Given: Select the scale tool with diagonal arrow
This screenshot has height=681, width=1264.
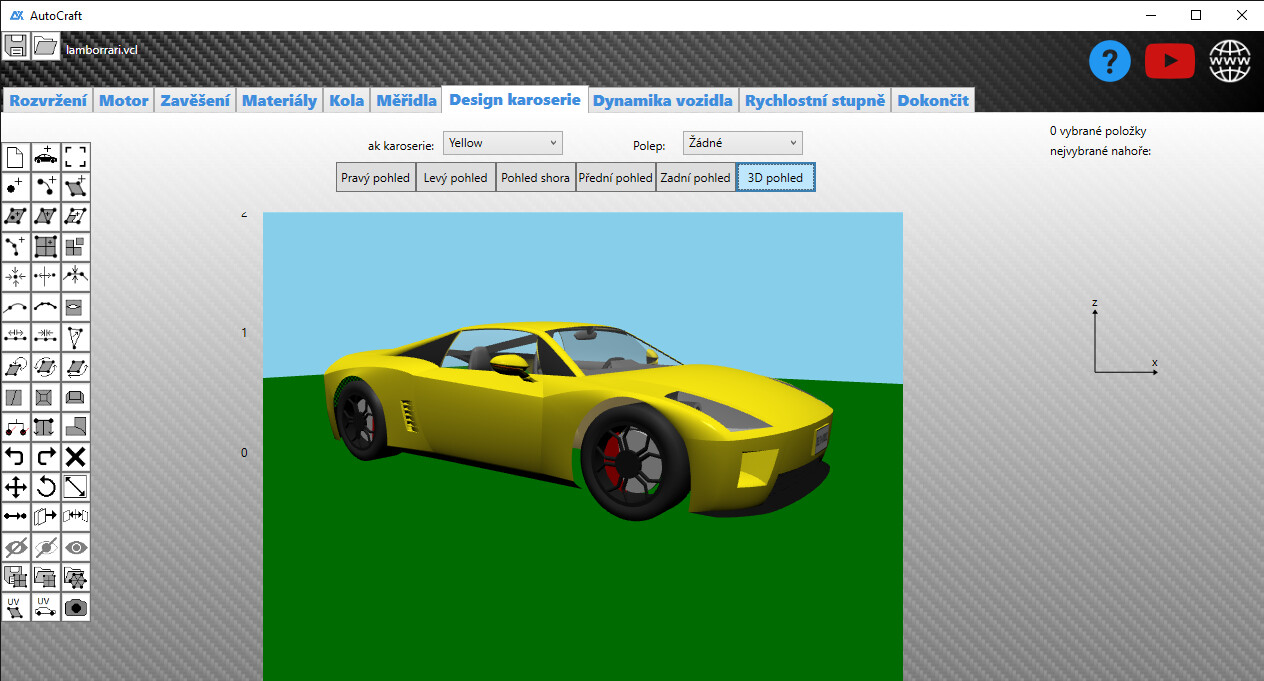Looking at the screenshot, I should [76, 487].
